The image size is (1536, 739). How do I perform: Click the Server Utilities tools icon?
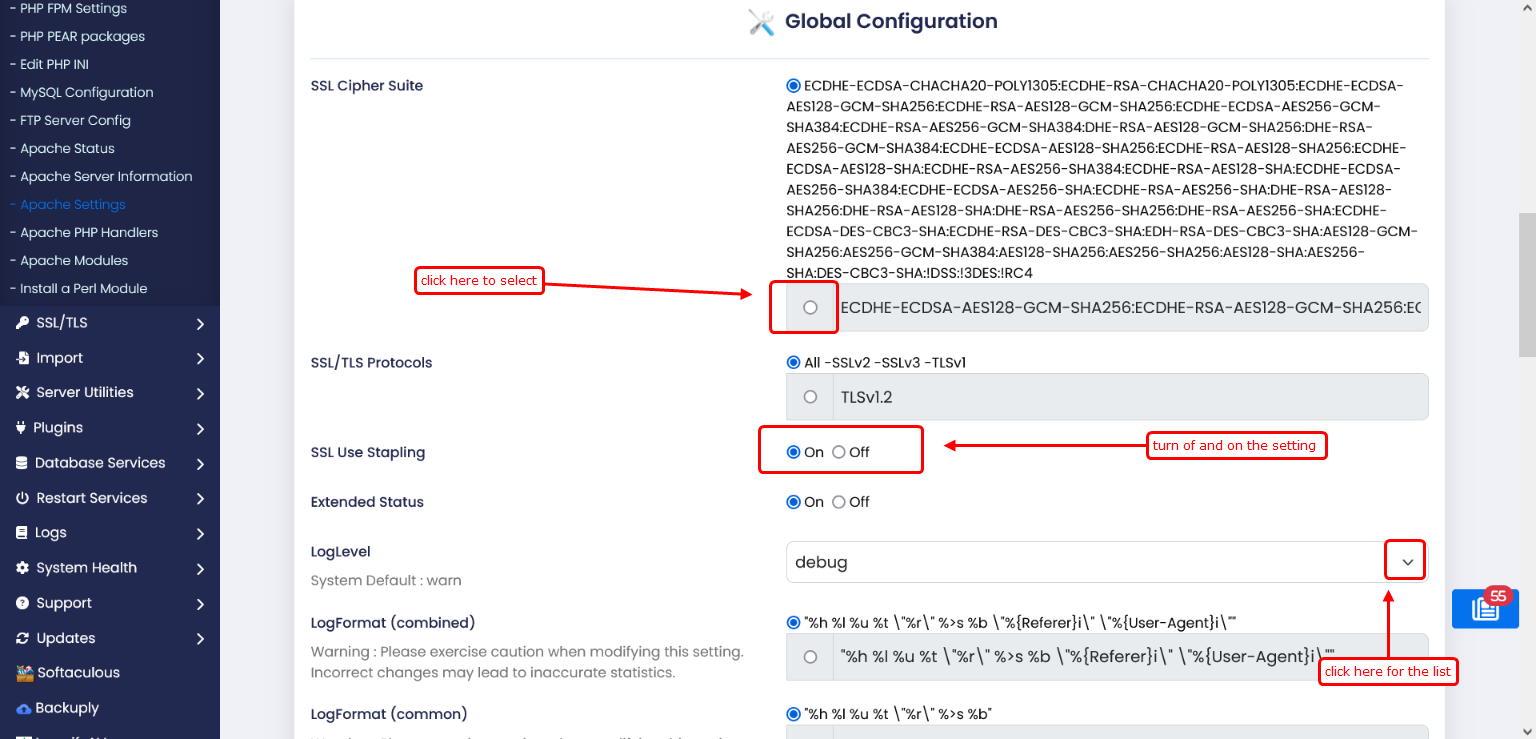pyautogui.click(x=22, y=393)
